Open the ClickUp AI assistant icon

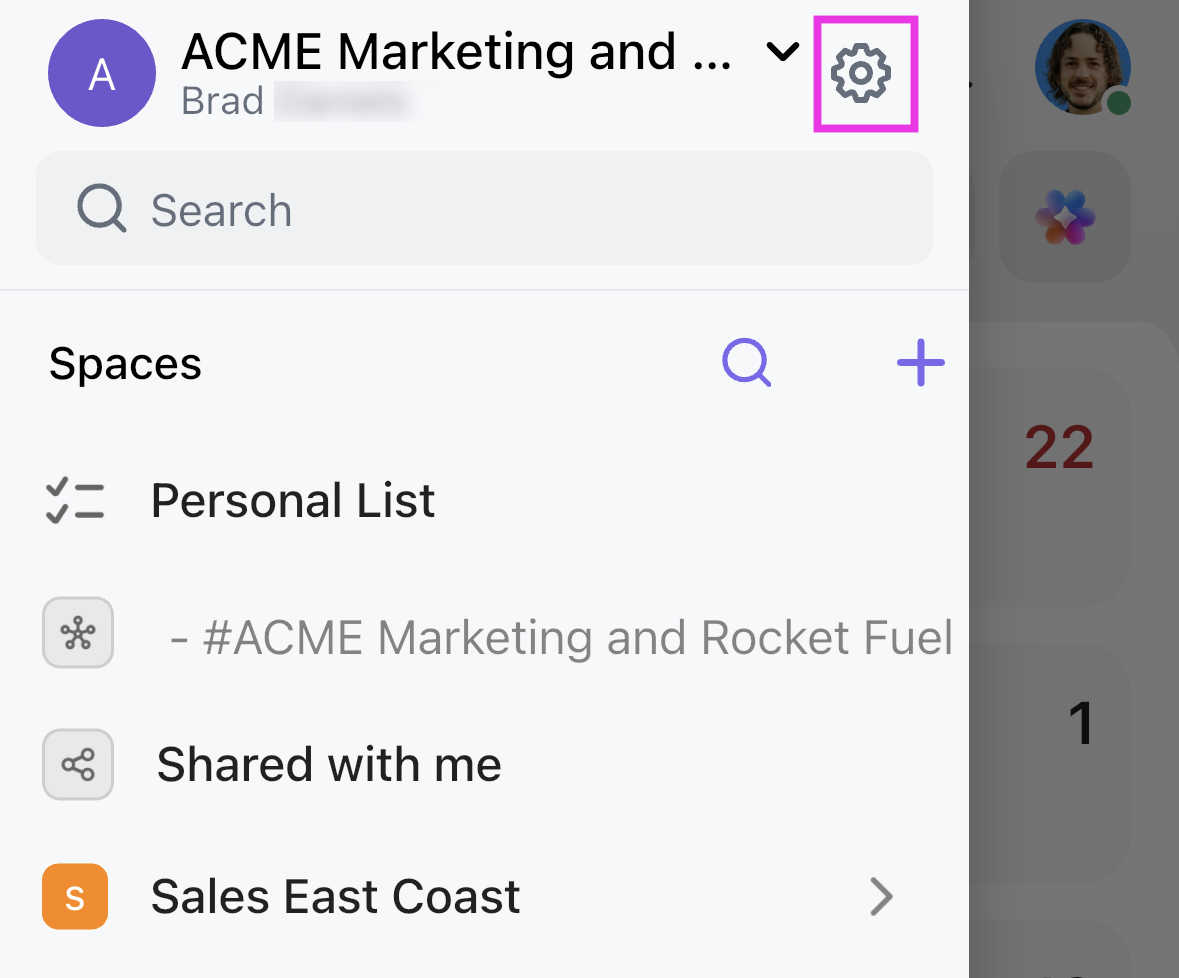[1064, 217]
